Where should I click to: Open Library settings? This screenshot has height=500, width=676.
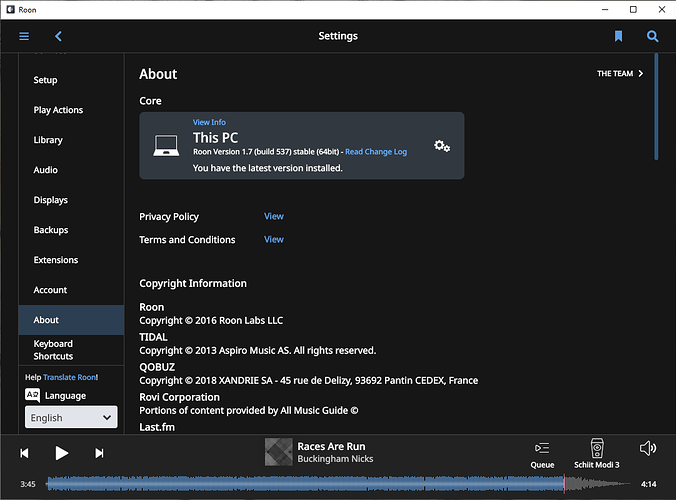coord(71,140)
